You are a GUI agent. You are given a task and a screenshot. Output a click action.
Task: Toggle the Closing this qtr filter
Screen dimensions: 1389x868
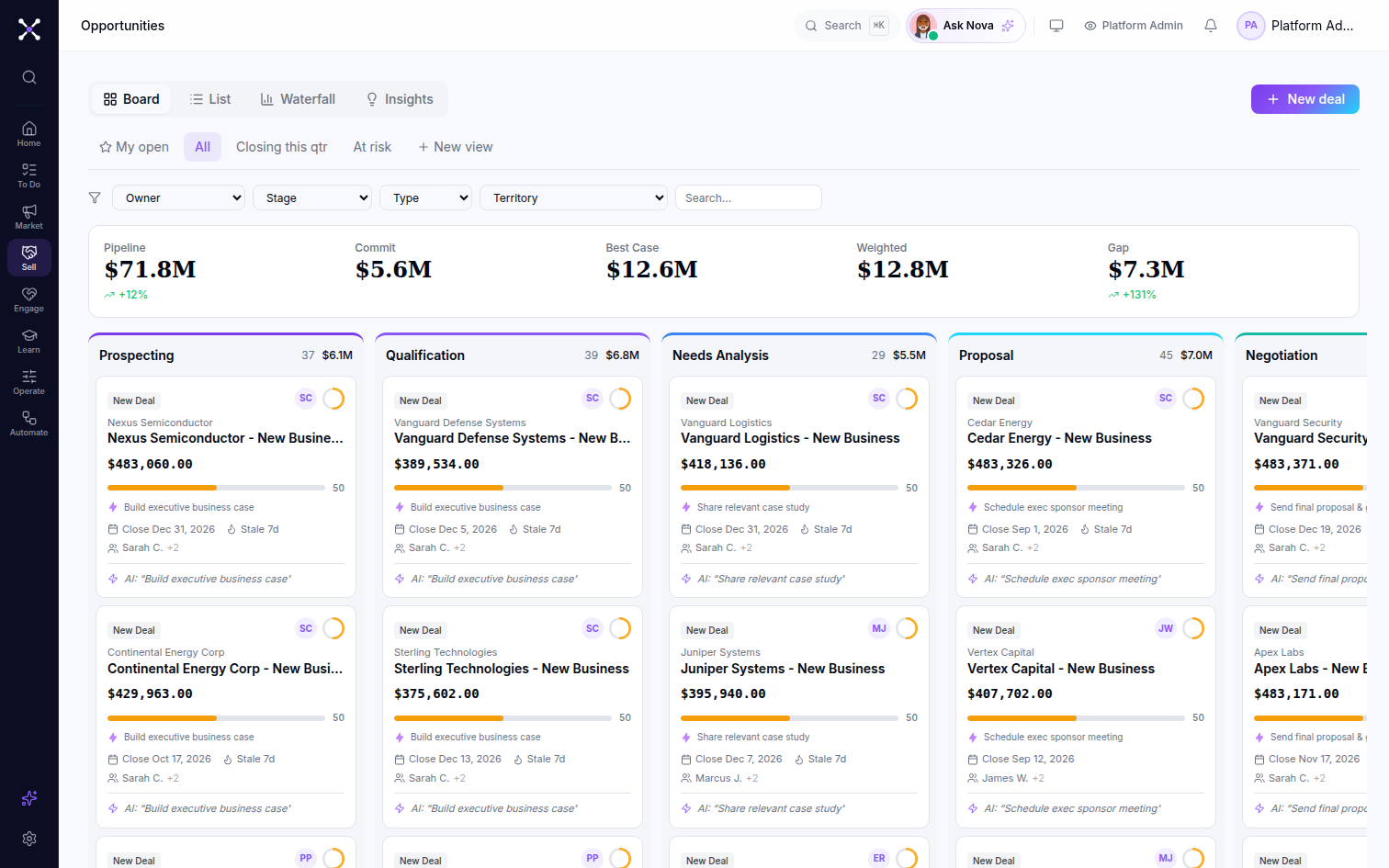(282, 147)
